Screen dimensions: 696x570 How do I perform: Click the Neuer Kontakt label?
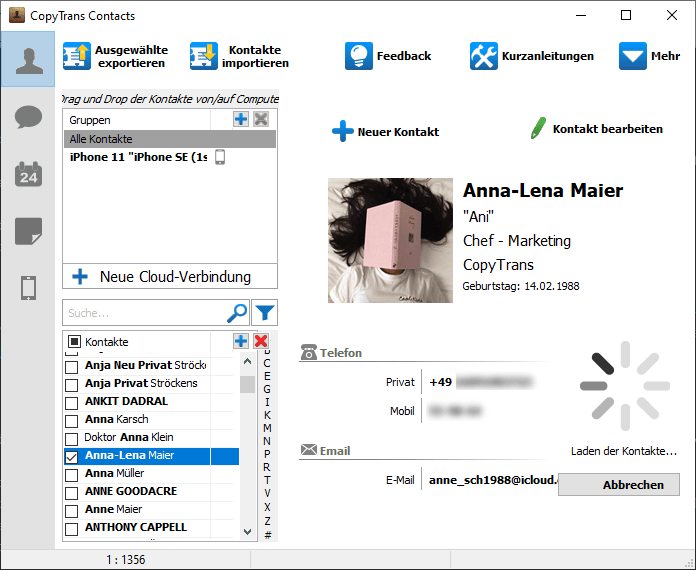pos(398,132)
